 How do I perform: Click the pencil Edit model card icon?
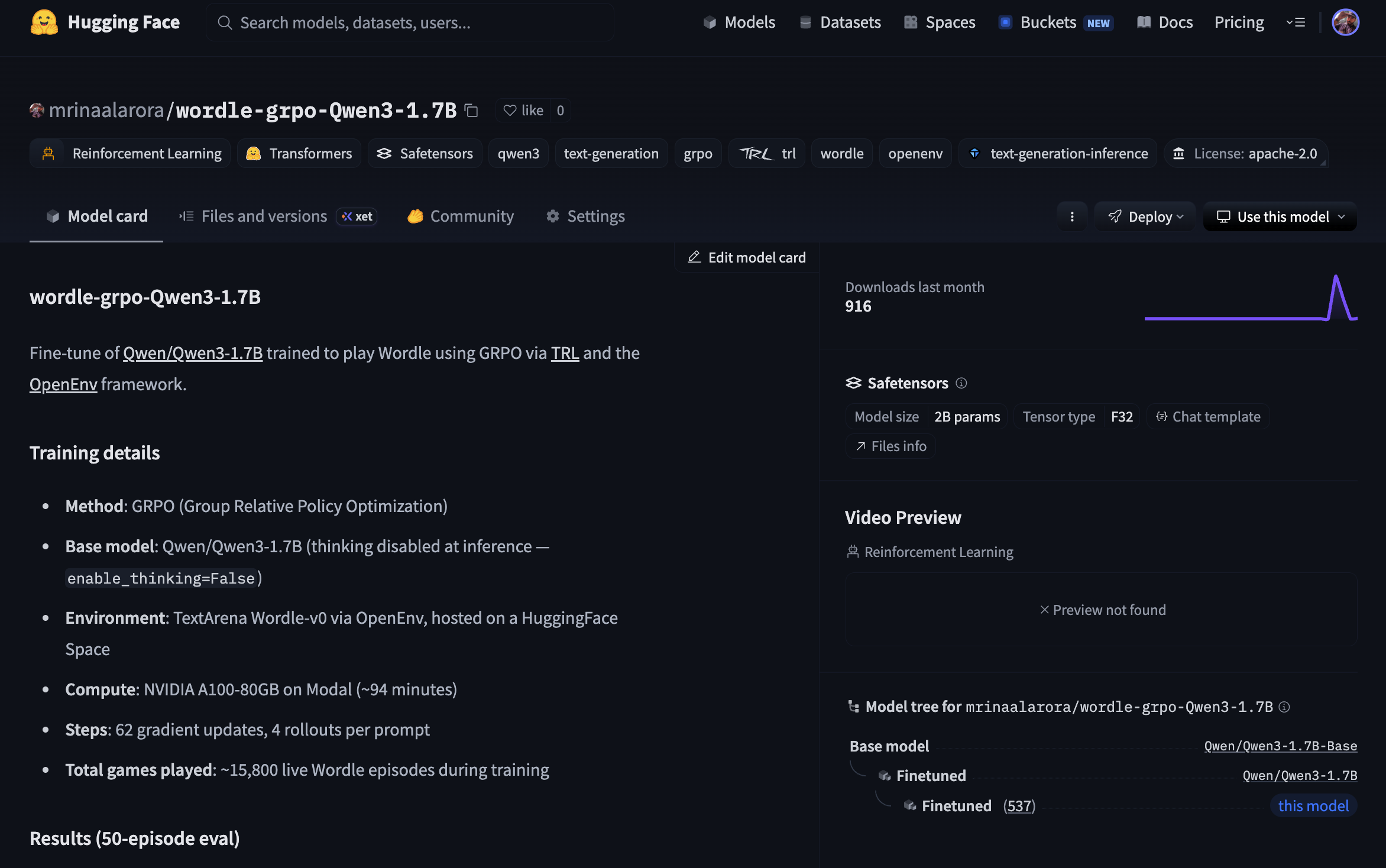point(694,257)
